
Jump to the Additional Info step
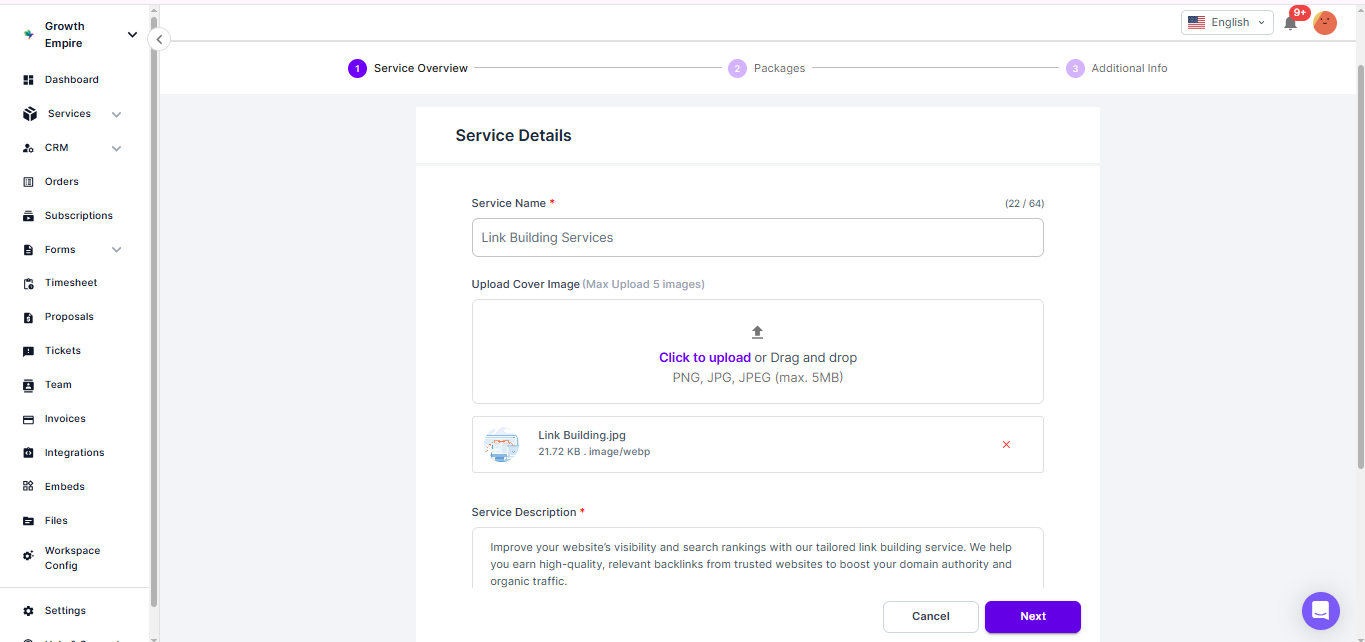tap(1075, 68)
